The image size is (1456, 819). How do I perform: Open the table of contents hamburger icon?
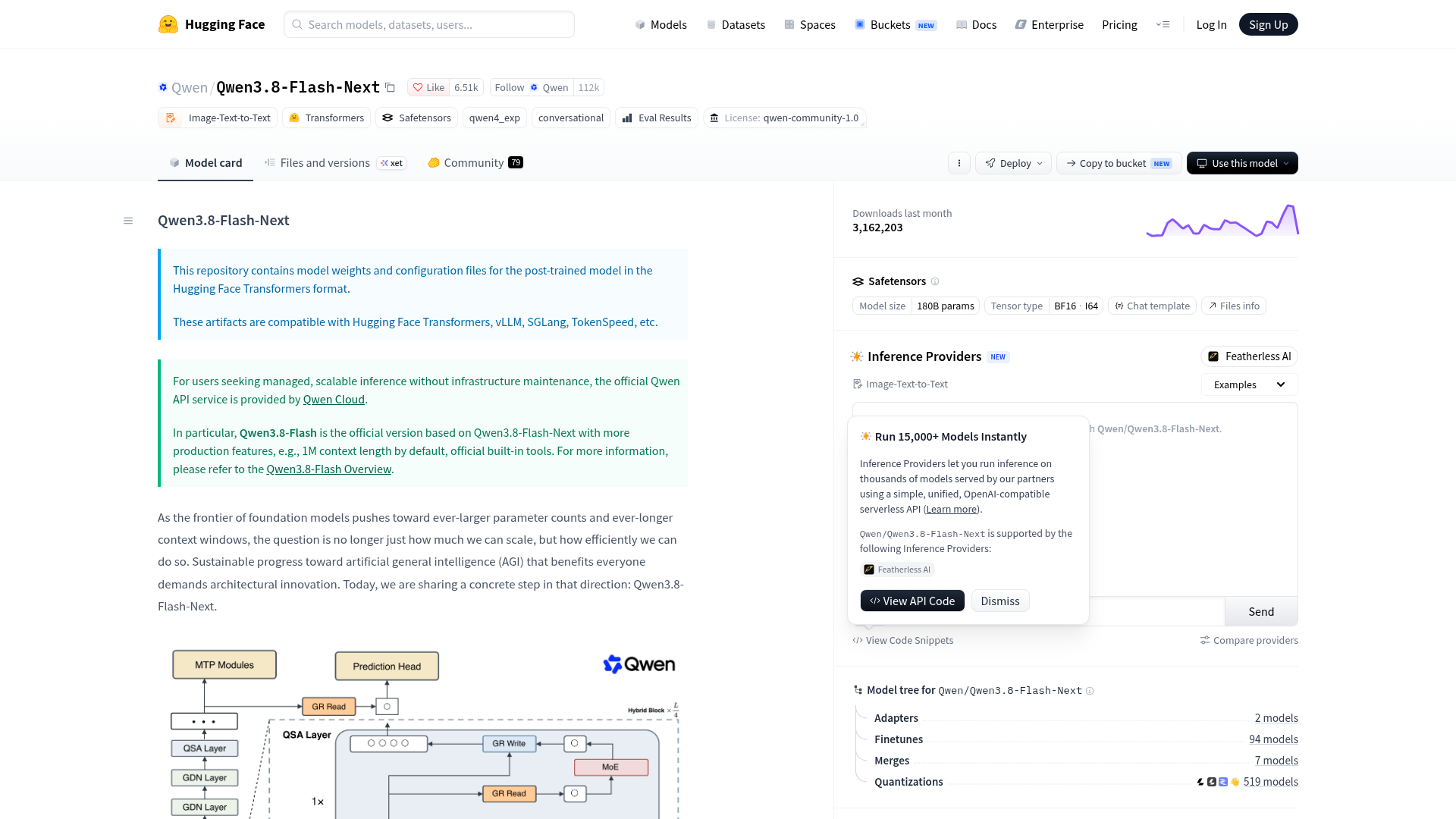(x=128, y=221)
